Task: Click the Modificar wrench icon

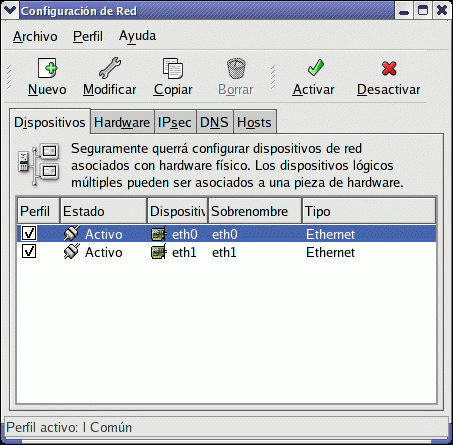Action: pyautogui.click(x=110, y=68)
